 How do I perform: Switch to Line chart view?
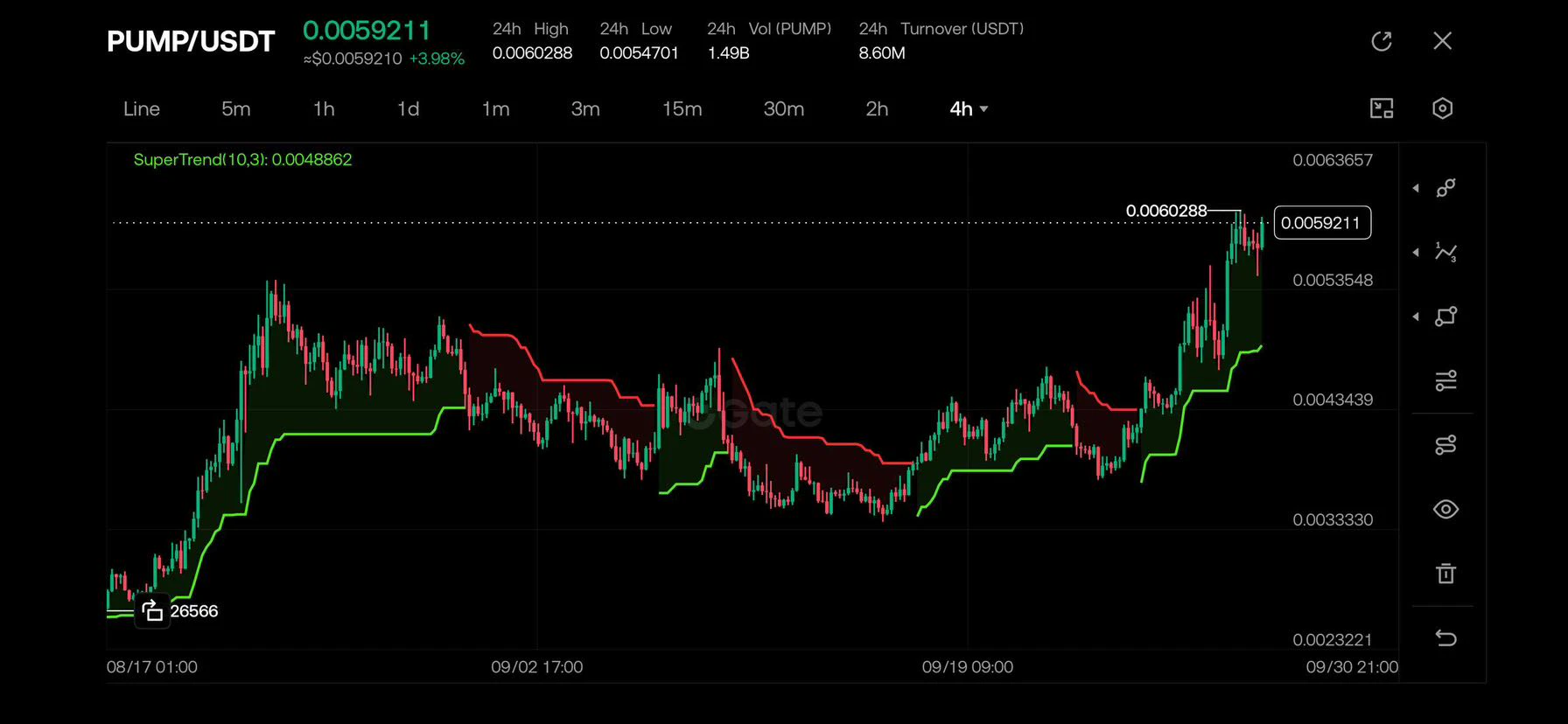tap(142, 108)
